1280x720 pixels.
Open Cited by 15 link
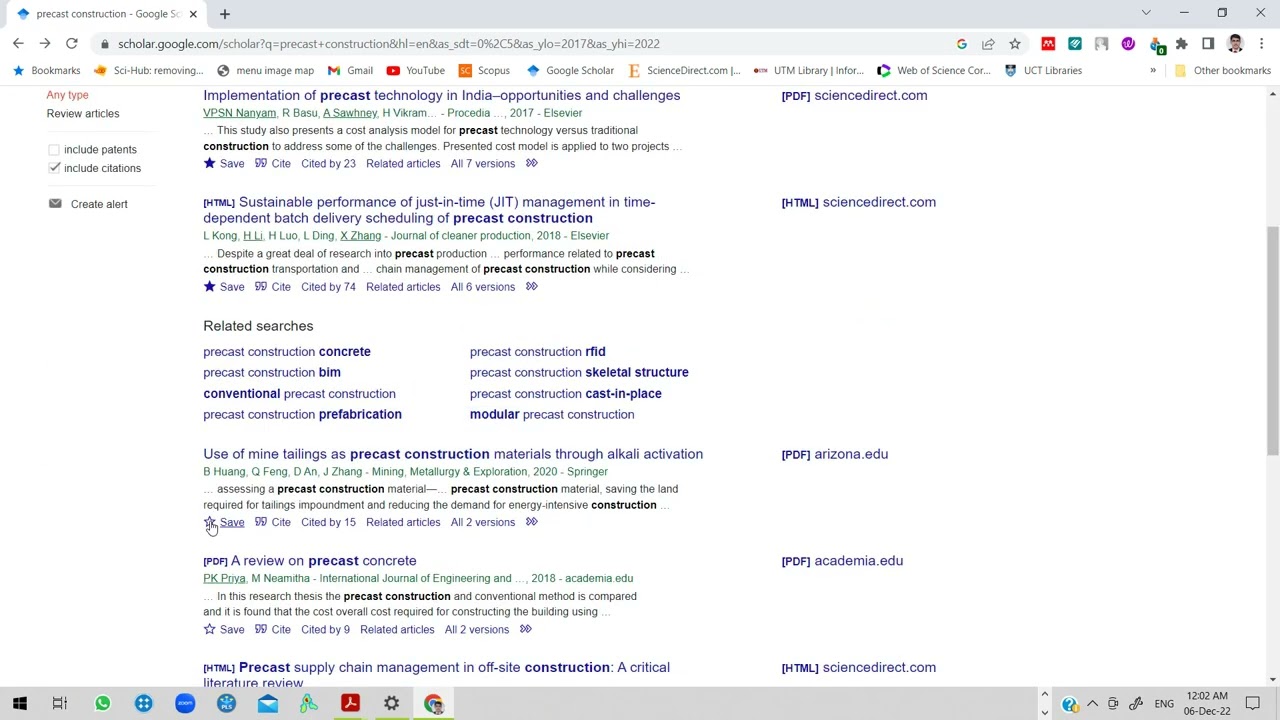328,522
